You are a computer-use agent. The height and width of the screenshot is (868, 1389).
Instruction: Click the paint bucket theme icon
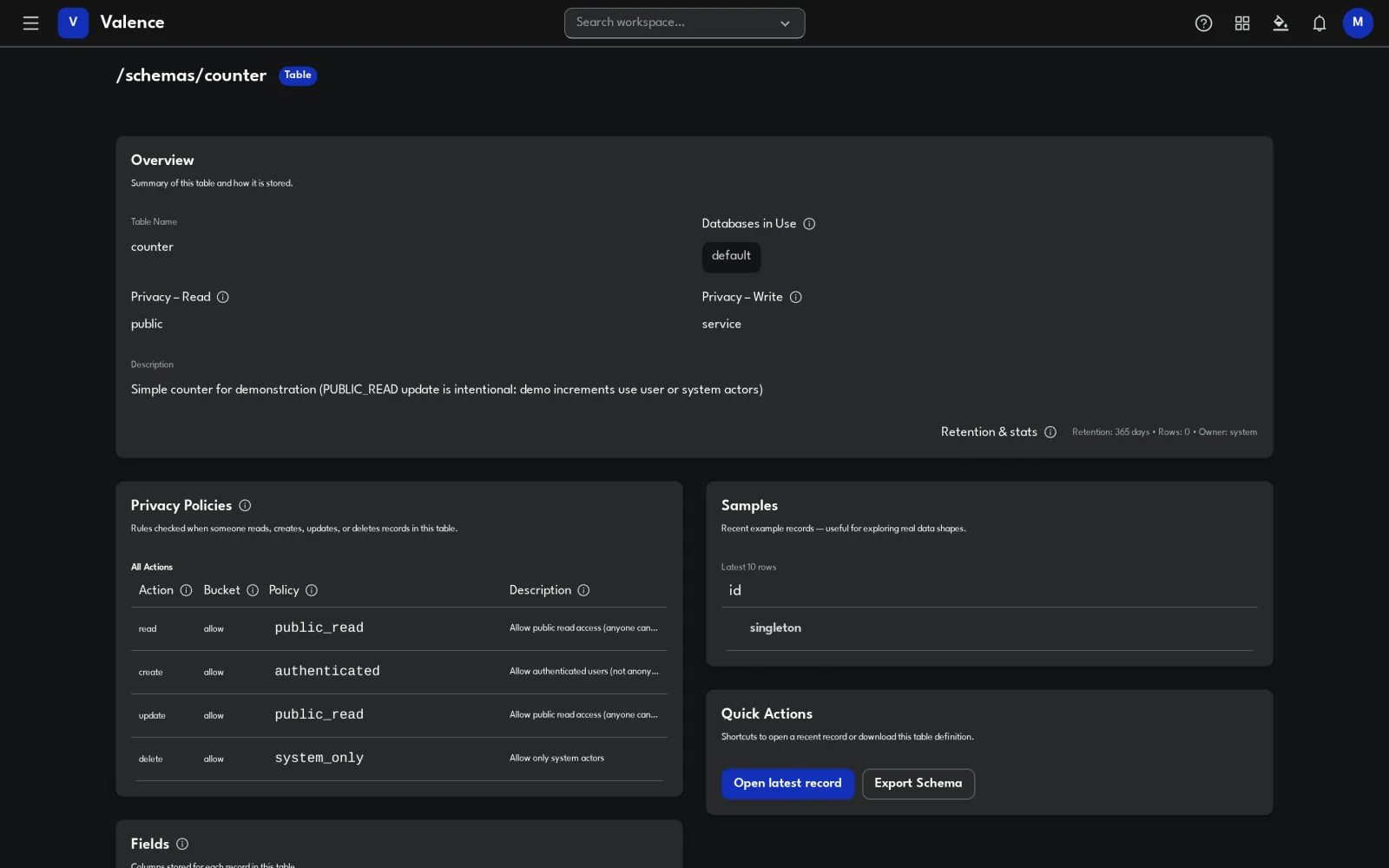click(x=1280, y=23)
